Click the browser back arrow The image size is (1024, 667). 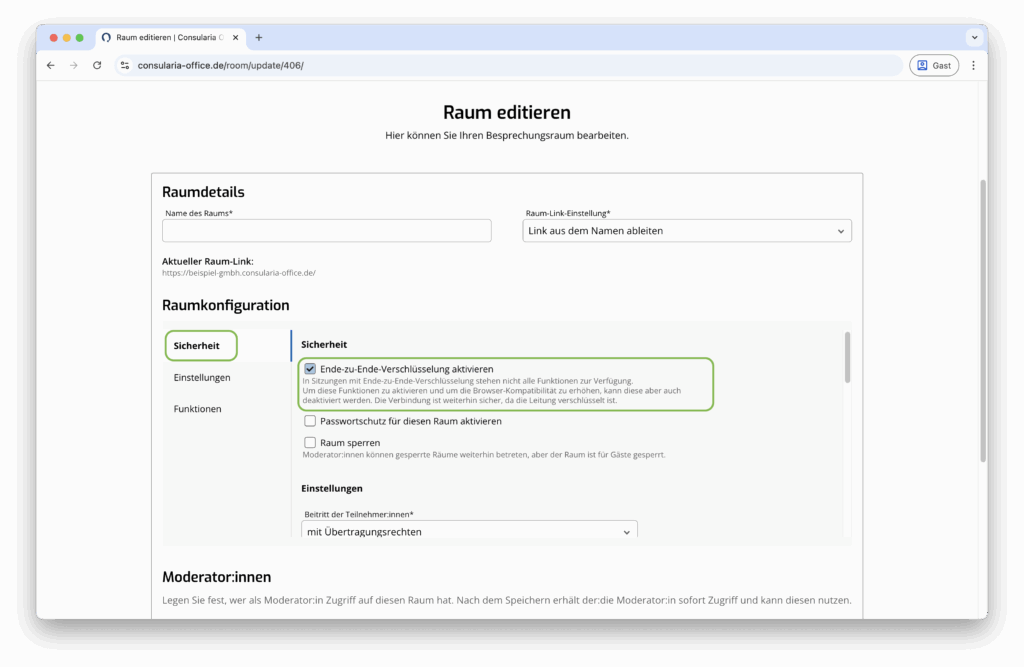click(x=51, y=65)
